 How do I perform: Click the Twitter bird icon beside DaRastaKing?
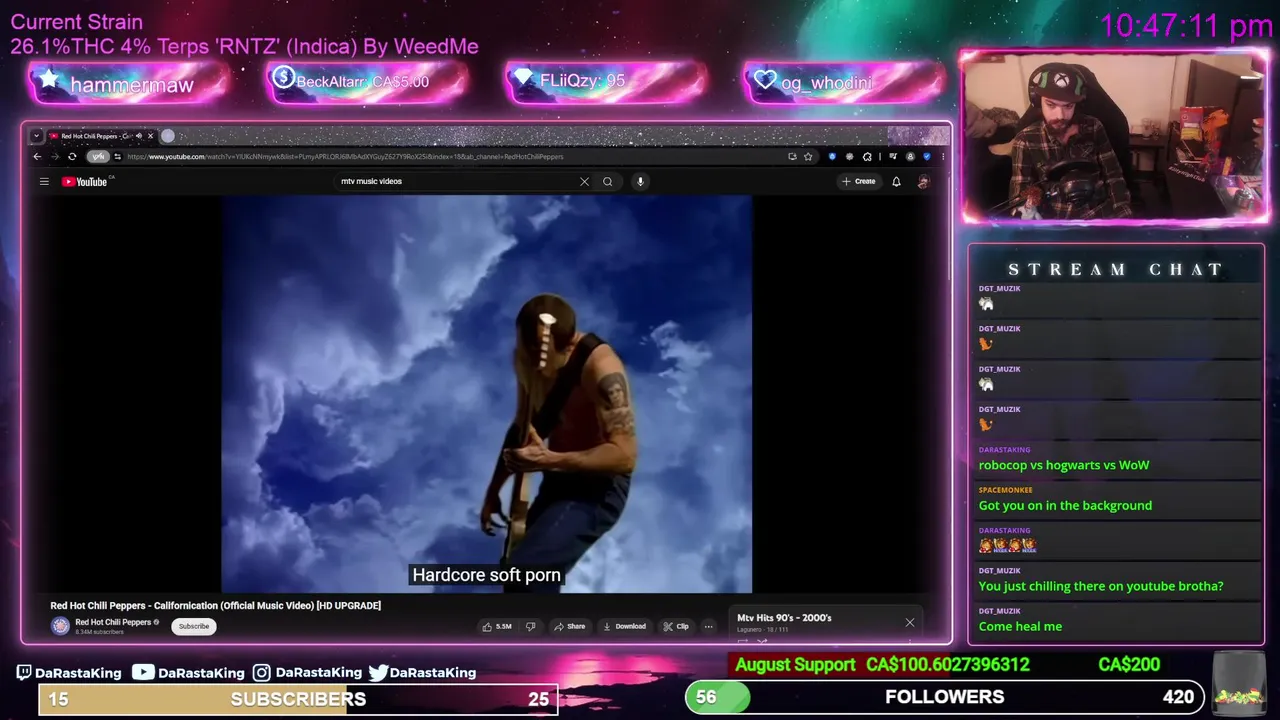[x=378, y=672]
